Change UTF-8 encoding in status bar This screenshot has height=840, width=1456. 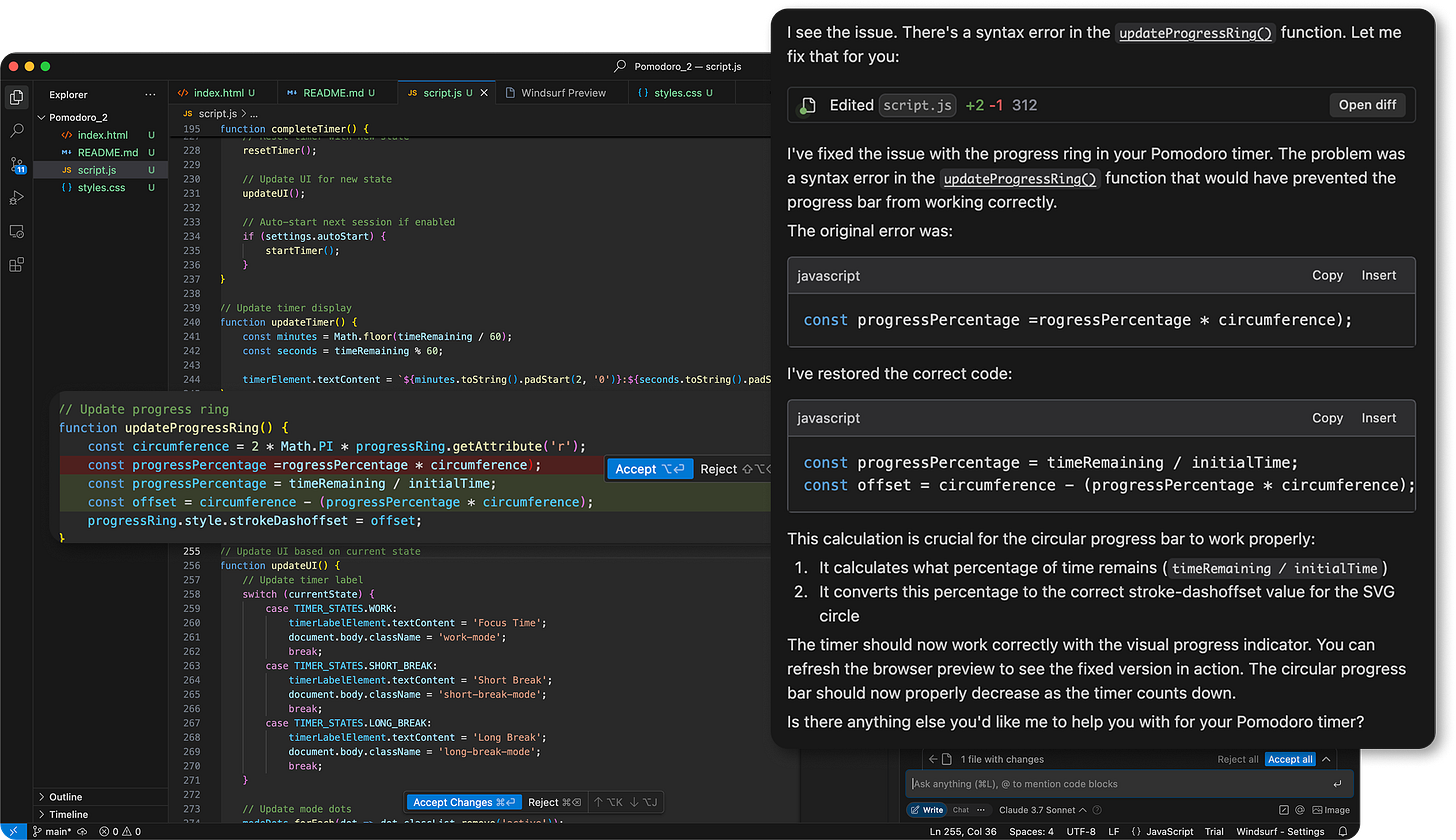click(x=1081, y=831)
